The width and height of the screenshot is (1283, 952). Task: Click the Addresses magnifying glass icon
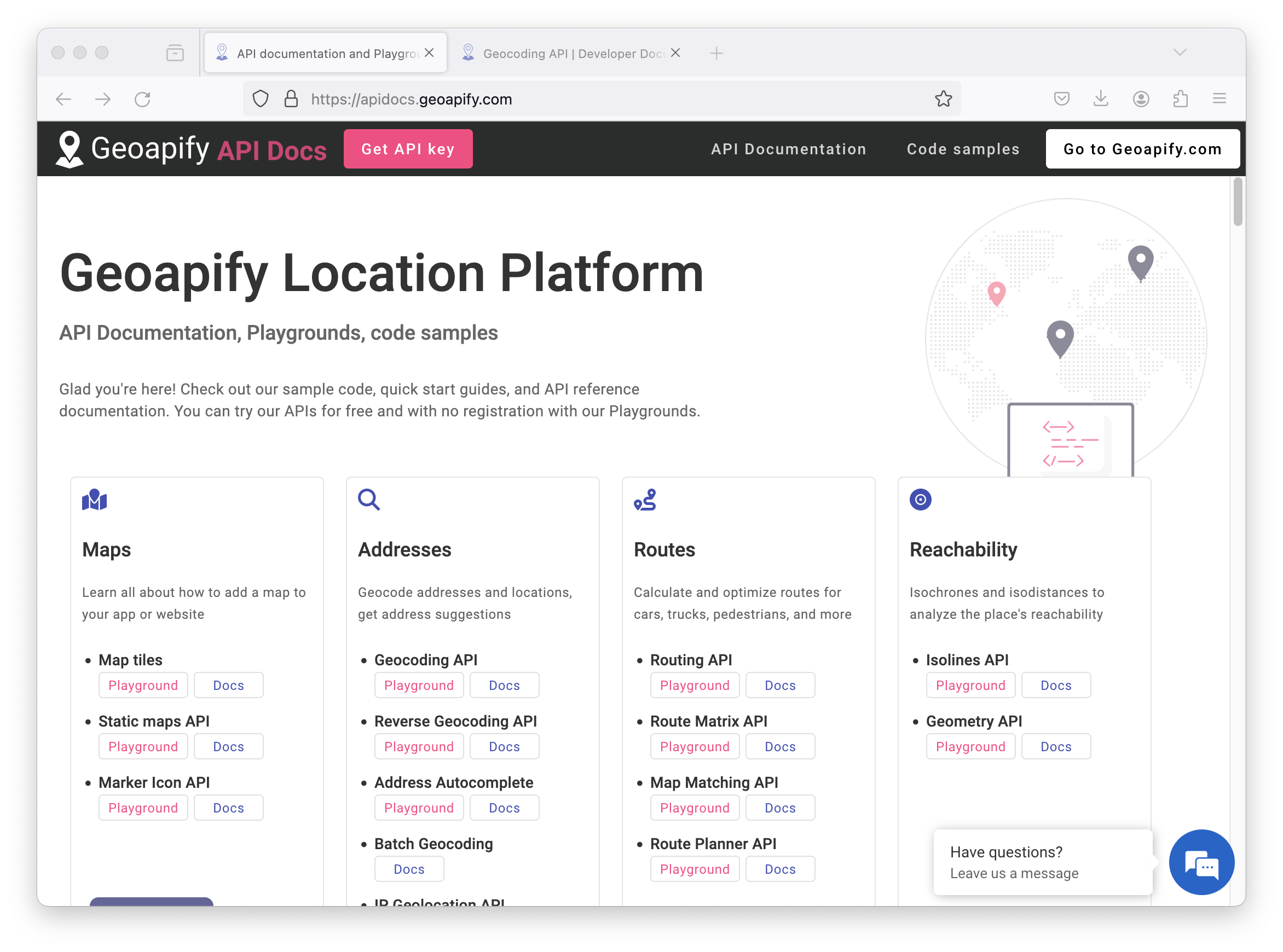coord(369,500)
